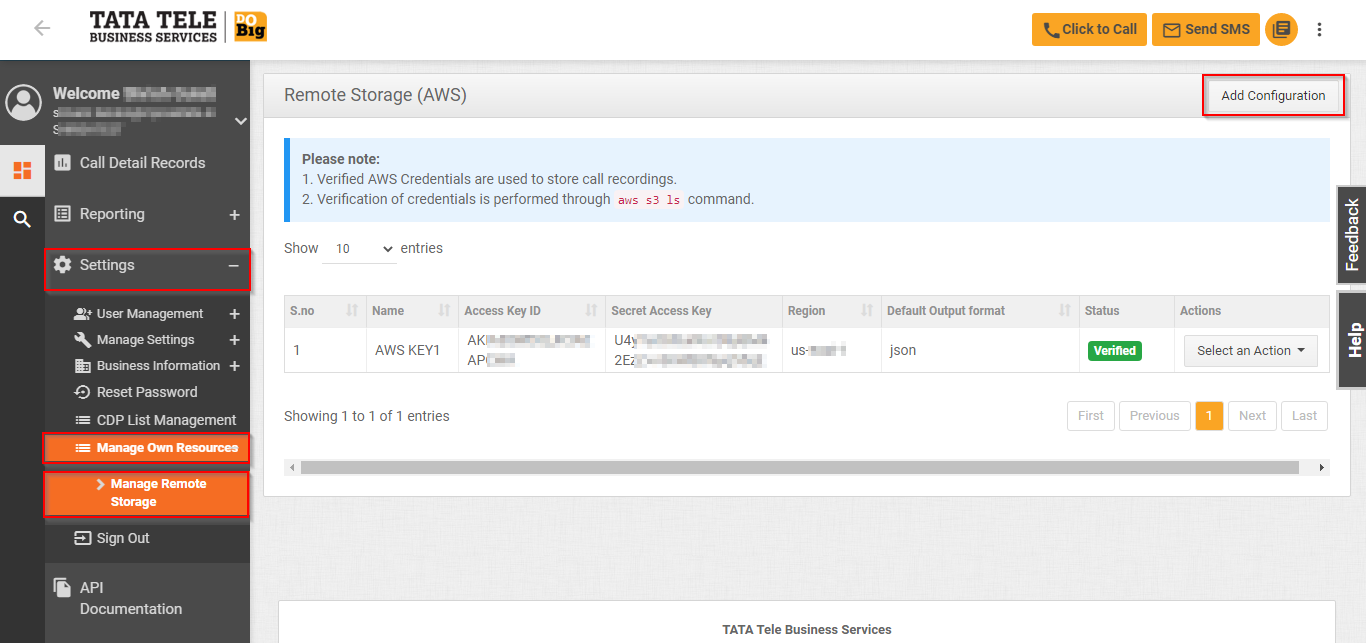Click the green Verified status badge

(1115, 351)
